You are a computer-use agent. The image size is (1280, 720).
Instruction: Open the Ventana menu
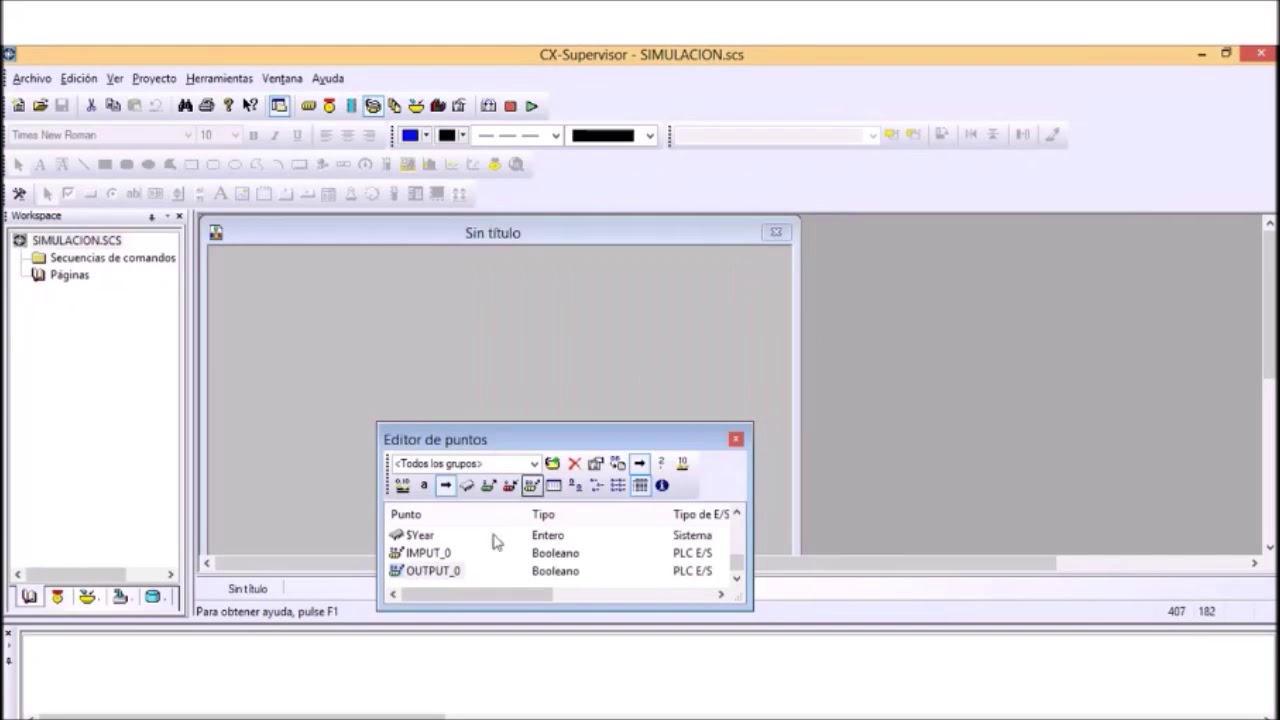pos(282,78)
